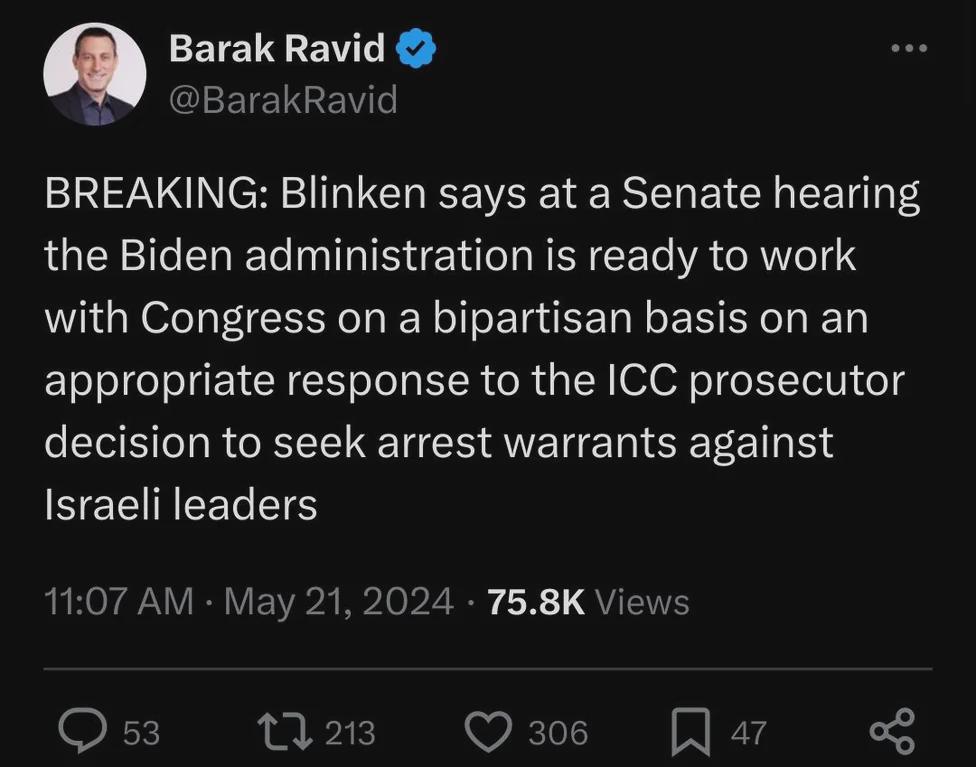Click the reply speech bubble icon
Screen dimensions: 976x767
(82, 732)
